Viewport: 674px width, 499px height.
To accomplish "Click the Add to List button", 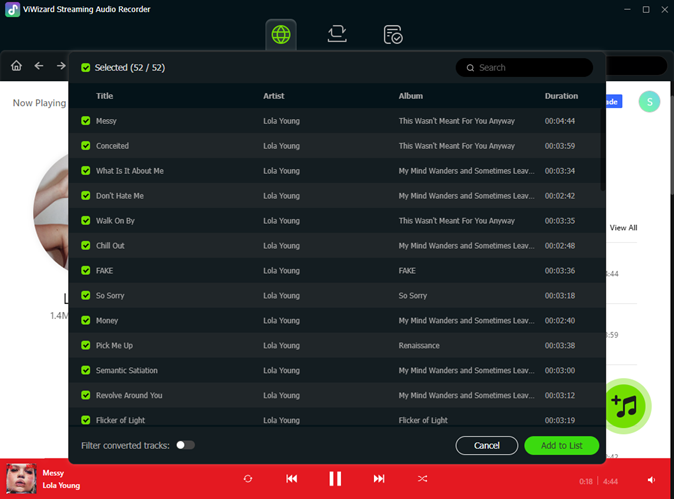I will pos(561,446).
